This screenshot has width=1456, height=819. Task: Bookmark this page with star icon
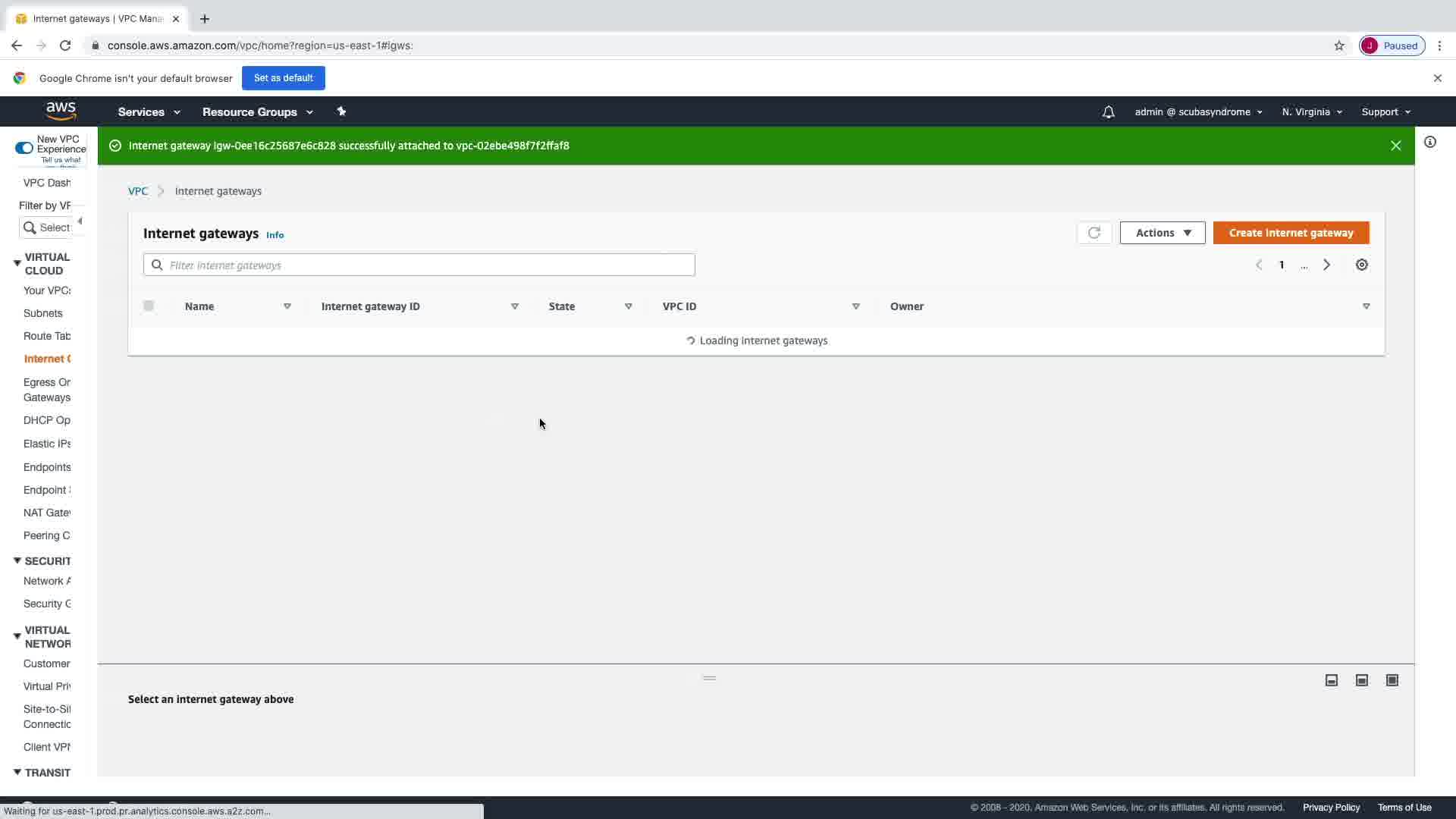(x=1338, y=45)
